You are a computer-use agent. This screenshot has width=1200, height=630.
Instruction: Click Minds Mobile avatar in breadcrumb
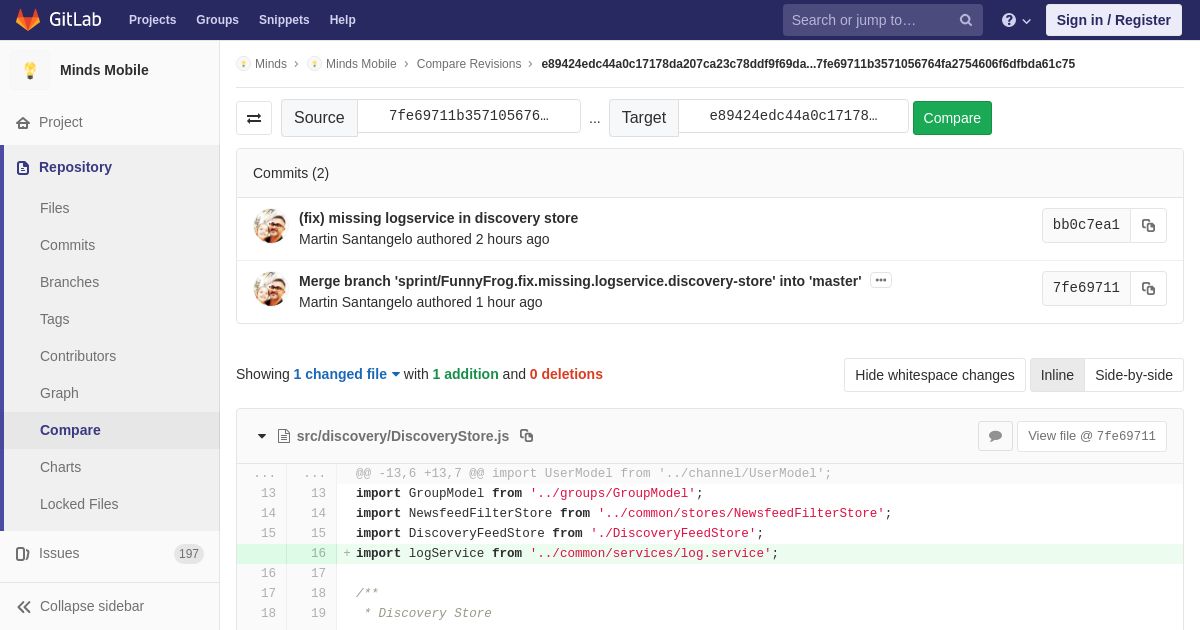click(314, 64)
